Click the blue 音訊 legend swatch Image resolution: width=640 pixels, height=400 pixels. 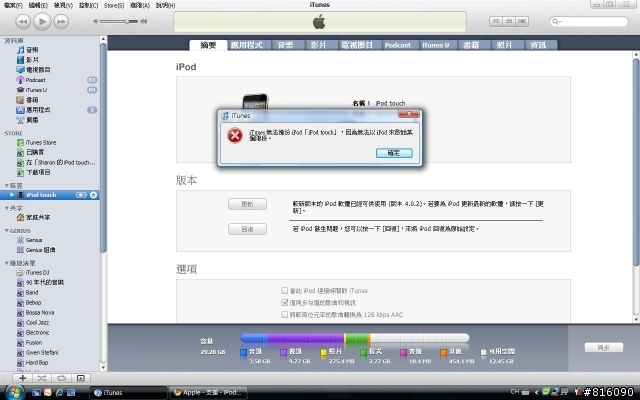[244, 353]
